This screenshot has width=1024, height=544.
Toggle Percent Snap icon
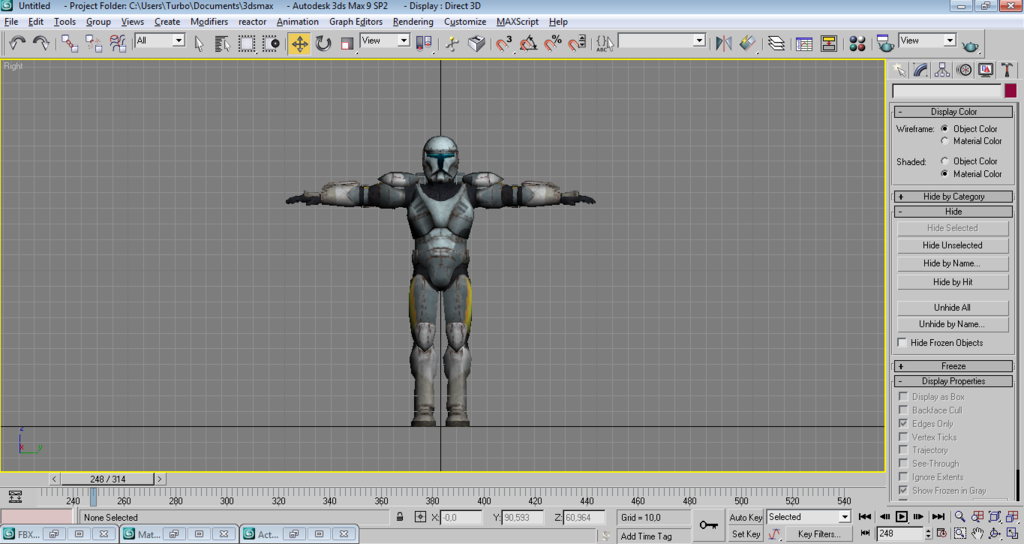552,44
